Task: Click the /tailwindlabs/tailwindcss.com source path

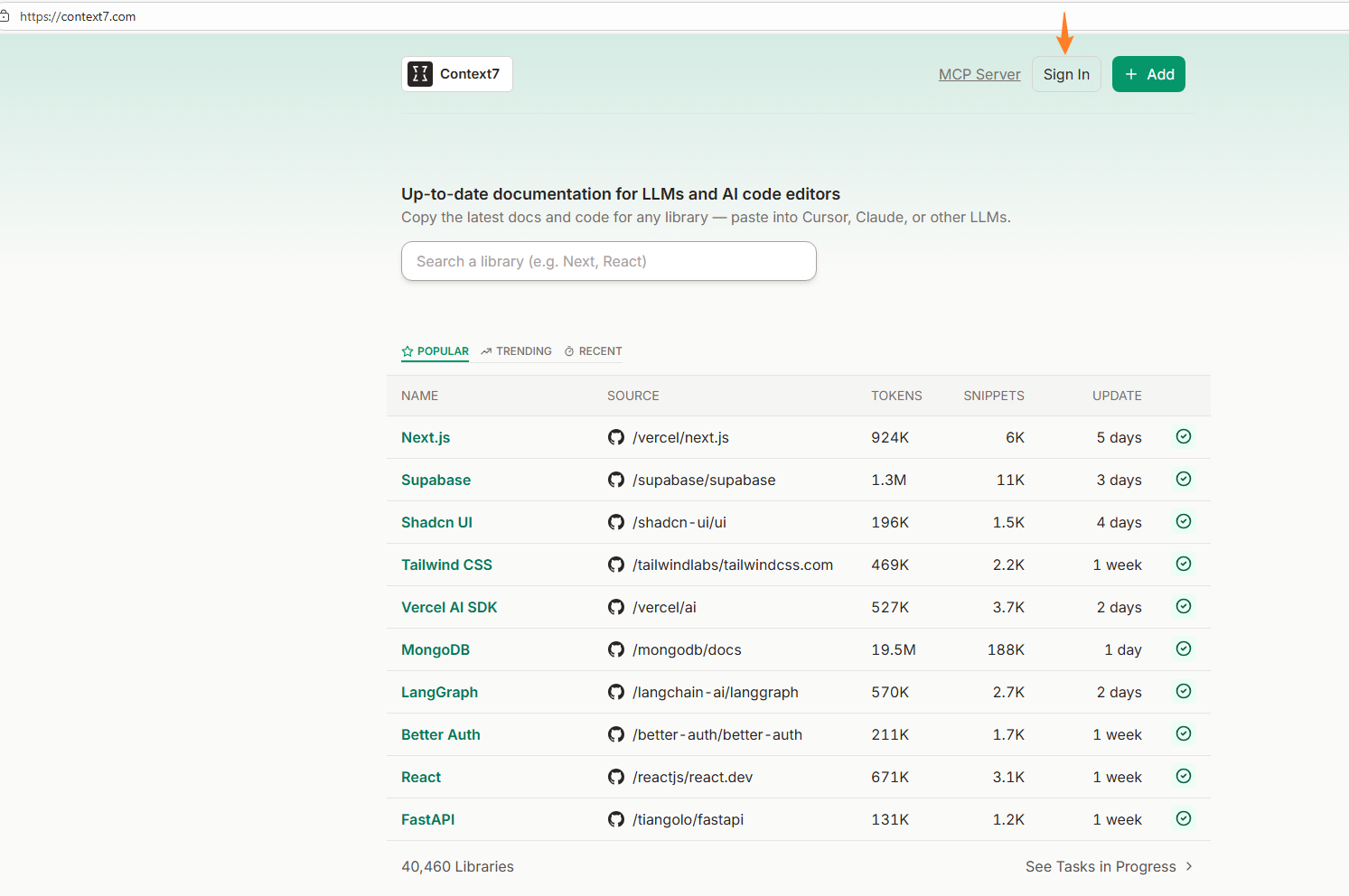Action: (x=733, y=565)
